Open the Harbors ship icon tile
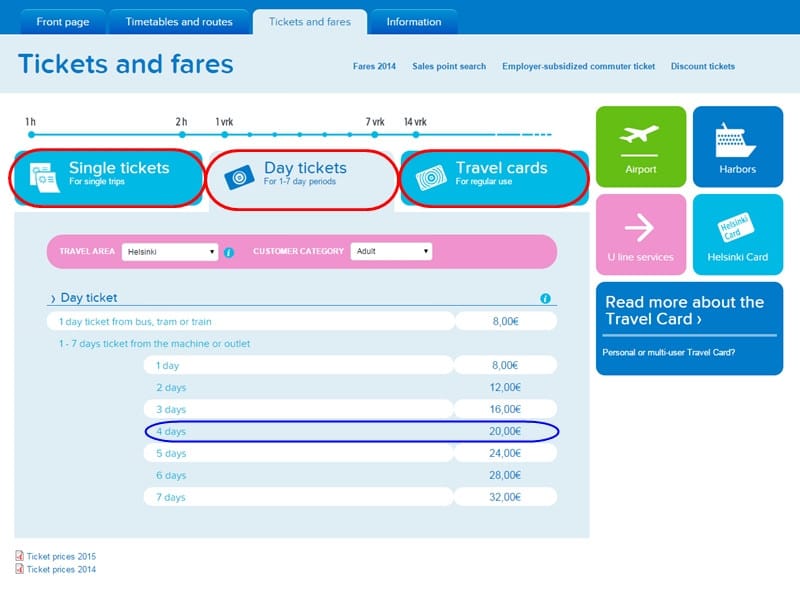 (737, 146)
